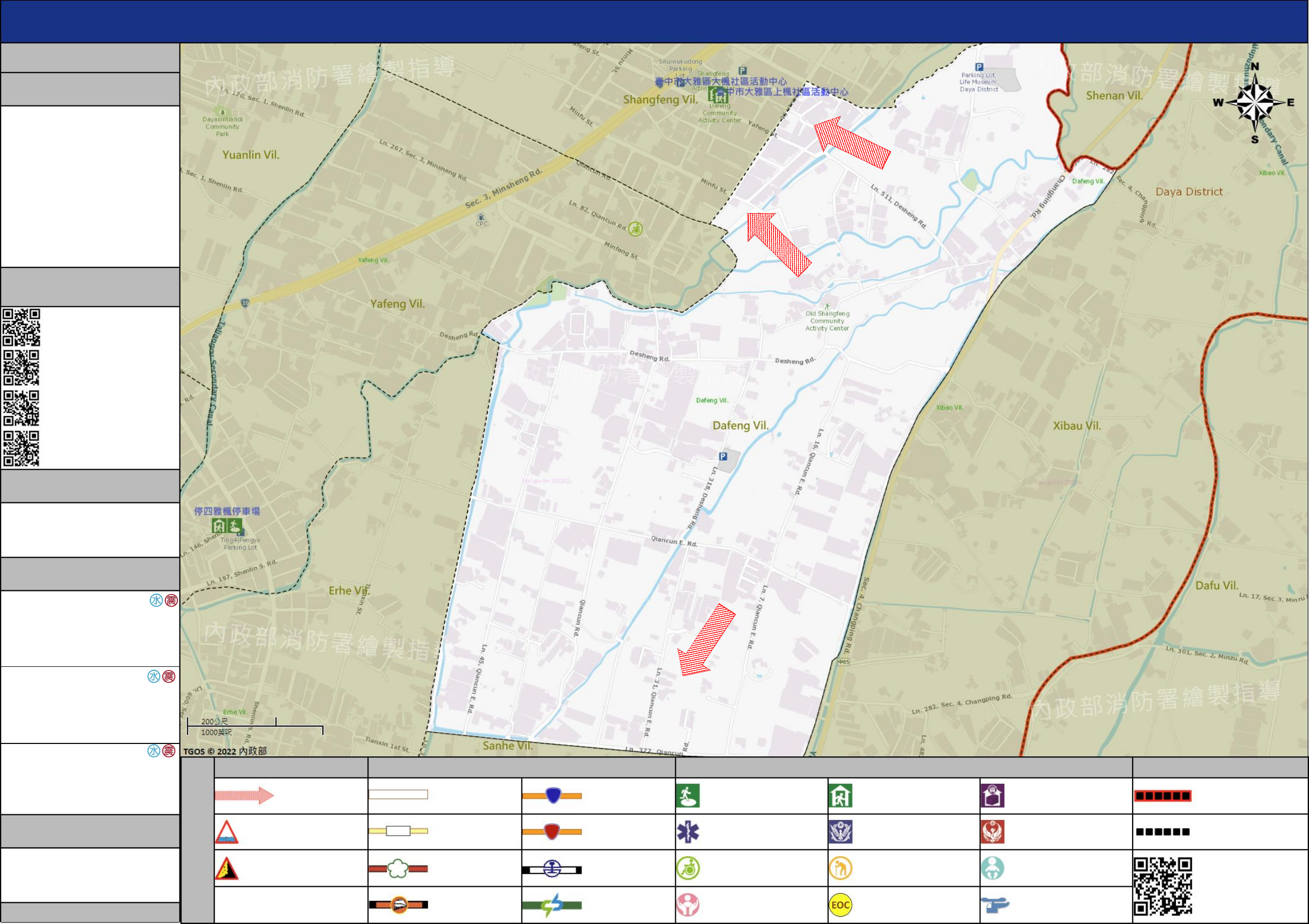Click the 'Sec. 3, Minsheng Rd.' road label
Screen dimensions: 1309x924
(x=503, y=189)
